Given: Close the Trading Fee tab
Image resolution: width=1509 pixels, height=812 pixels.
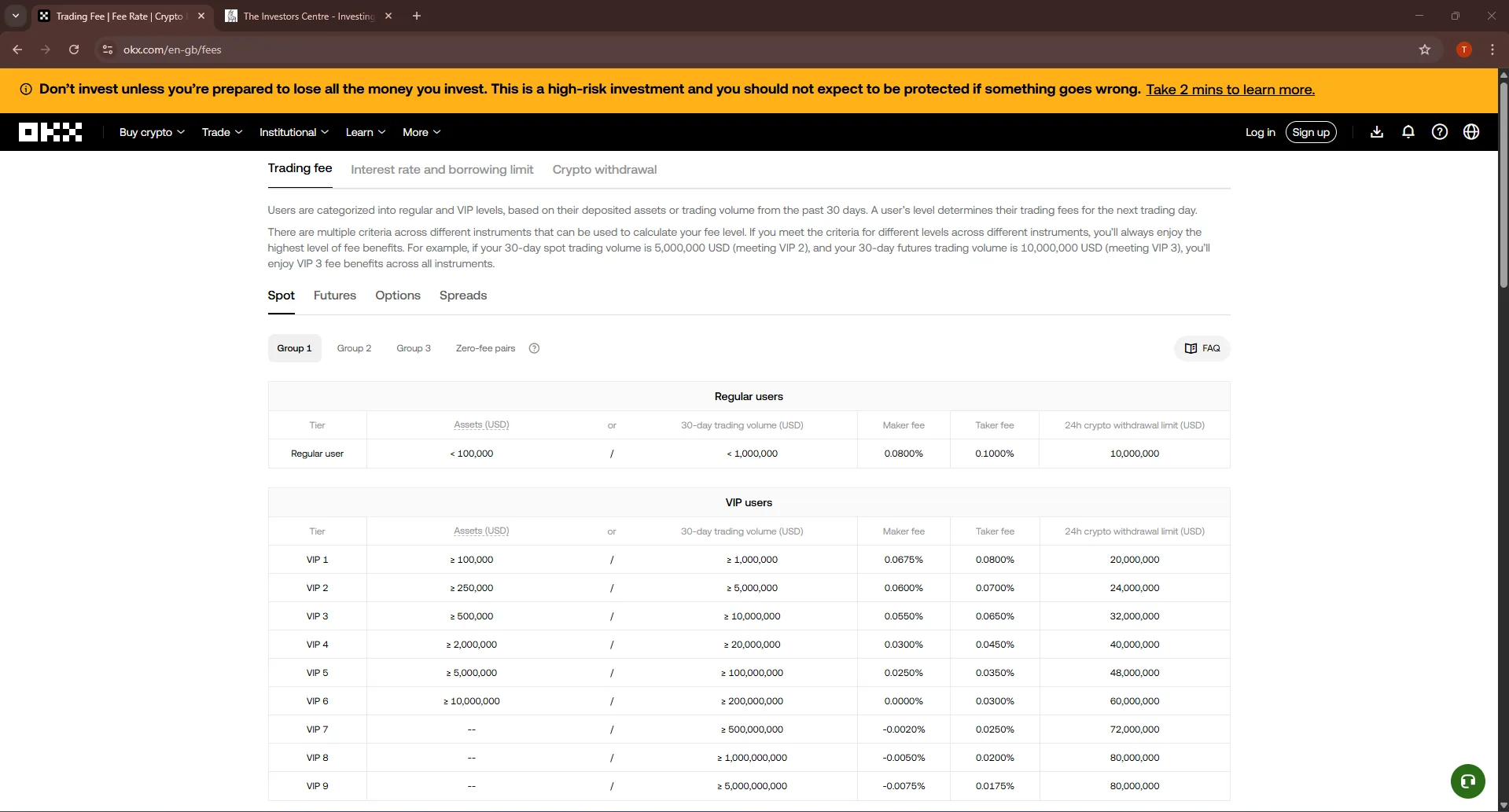Looking at the screenshot, I should (201, 16).
